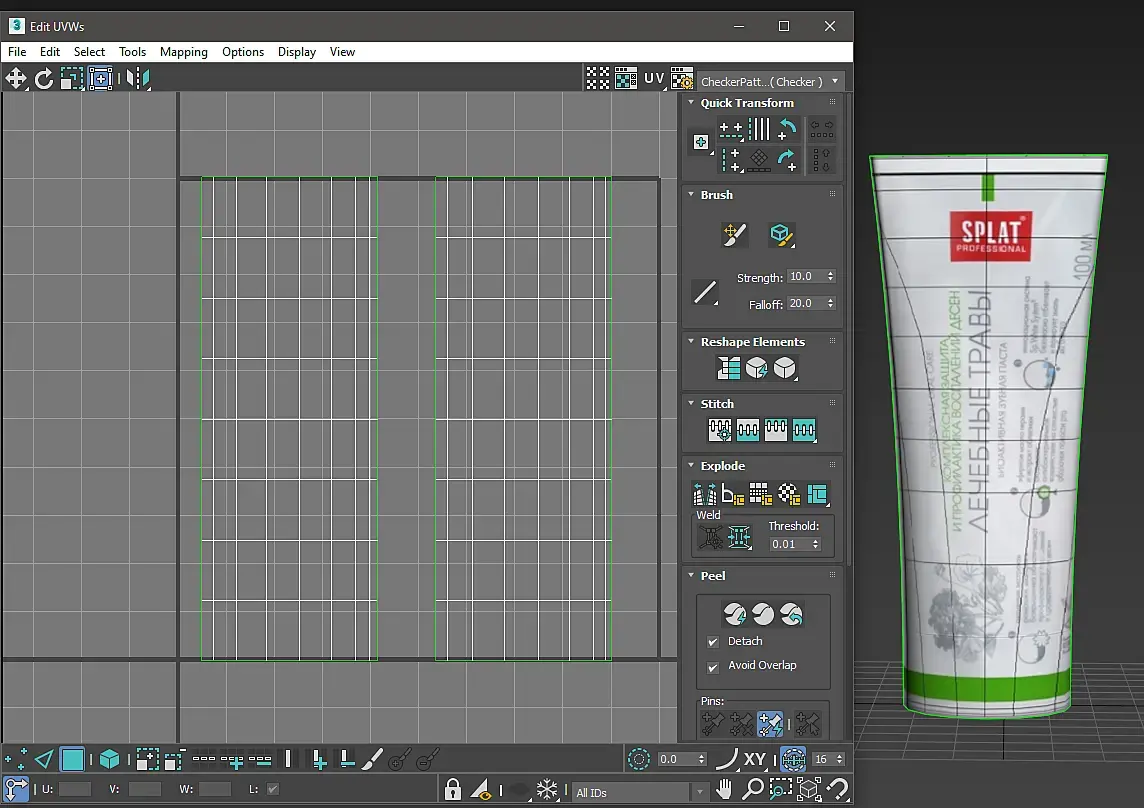1144x808 pixels.
Task: Open the Tools menu
Action: pyautogui.click(x=132, y=52)
